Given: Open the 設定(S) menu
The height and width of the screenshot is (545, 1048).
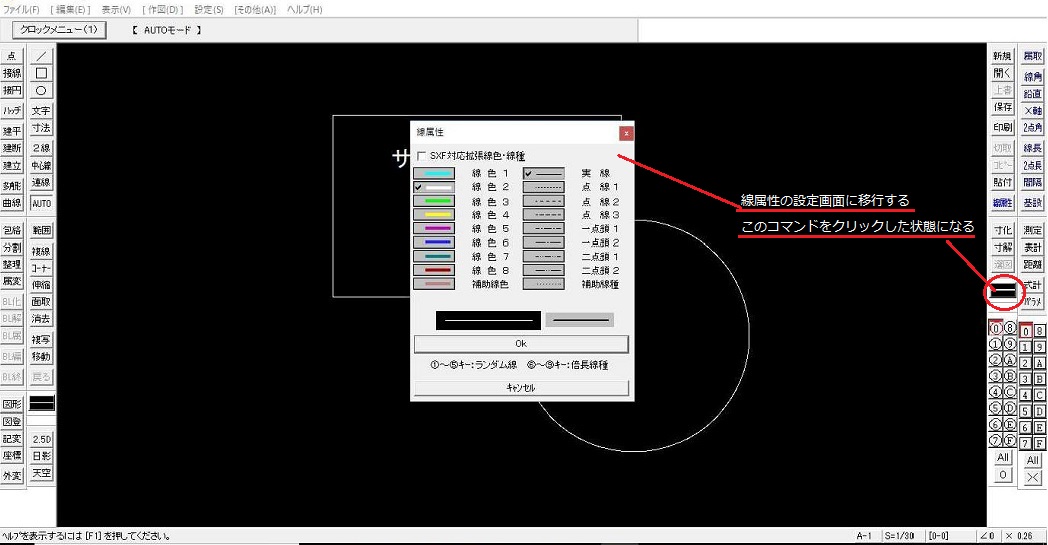Looking at the screenshot, I should [209, 9].
